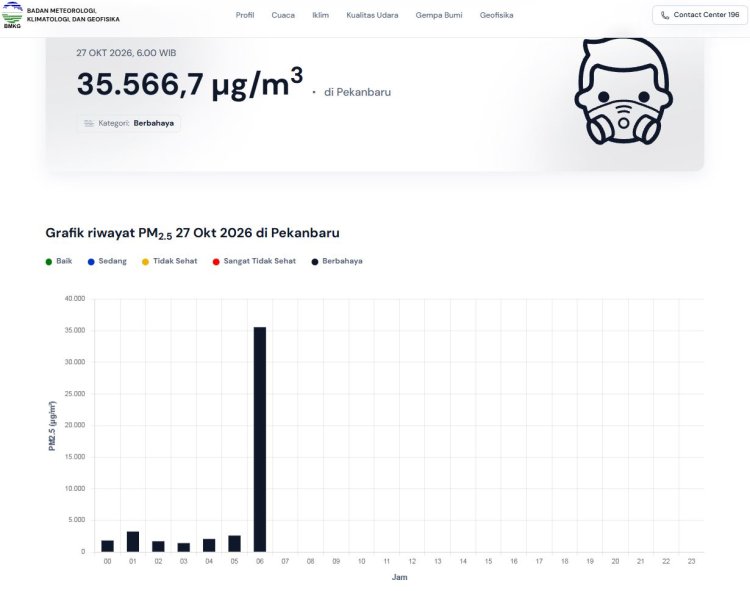The image size is (750, 591).
Task: Click the 20.000 y-axis label
Action: [x=75, y=425]
